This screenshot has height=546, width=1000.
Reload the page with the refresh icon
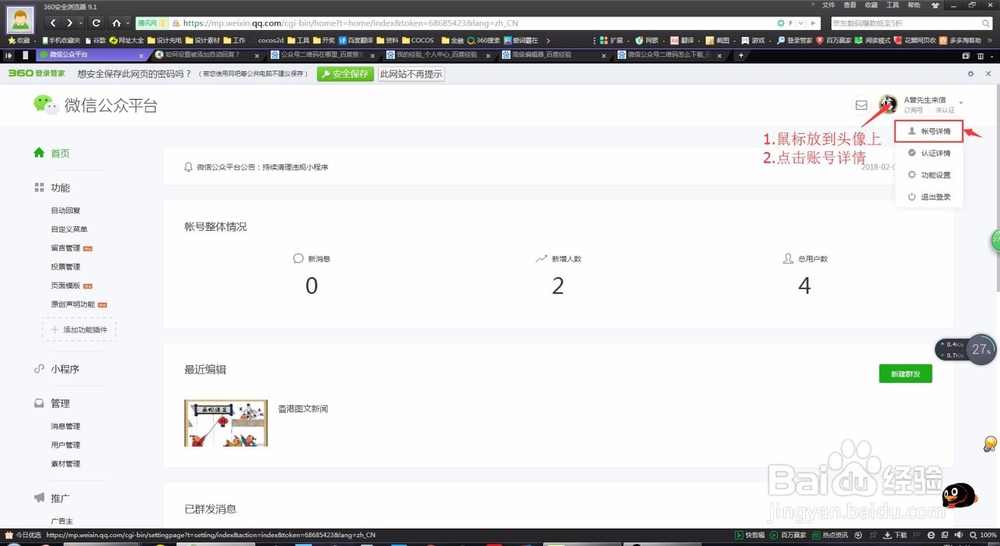tap(96, 23)
